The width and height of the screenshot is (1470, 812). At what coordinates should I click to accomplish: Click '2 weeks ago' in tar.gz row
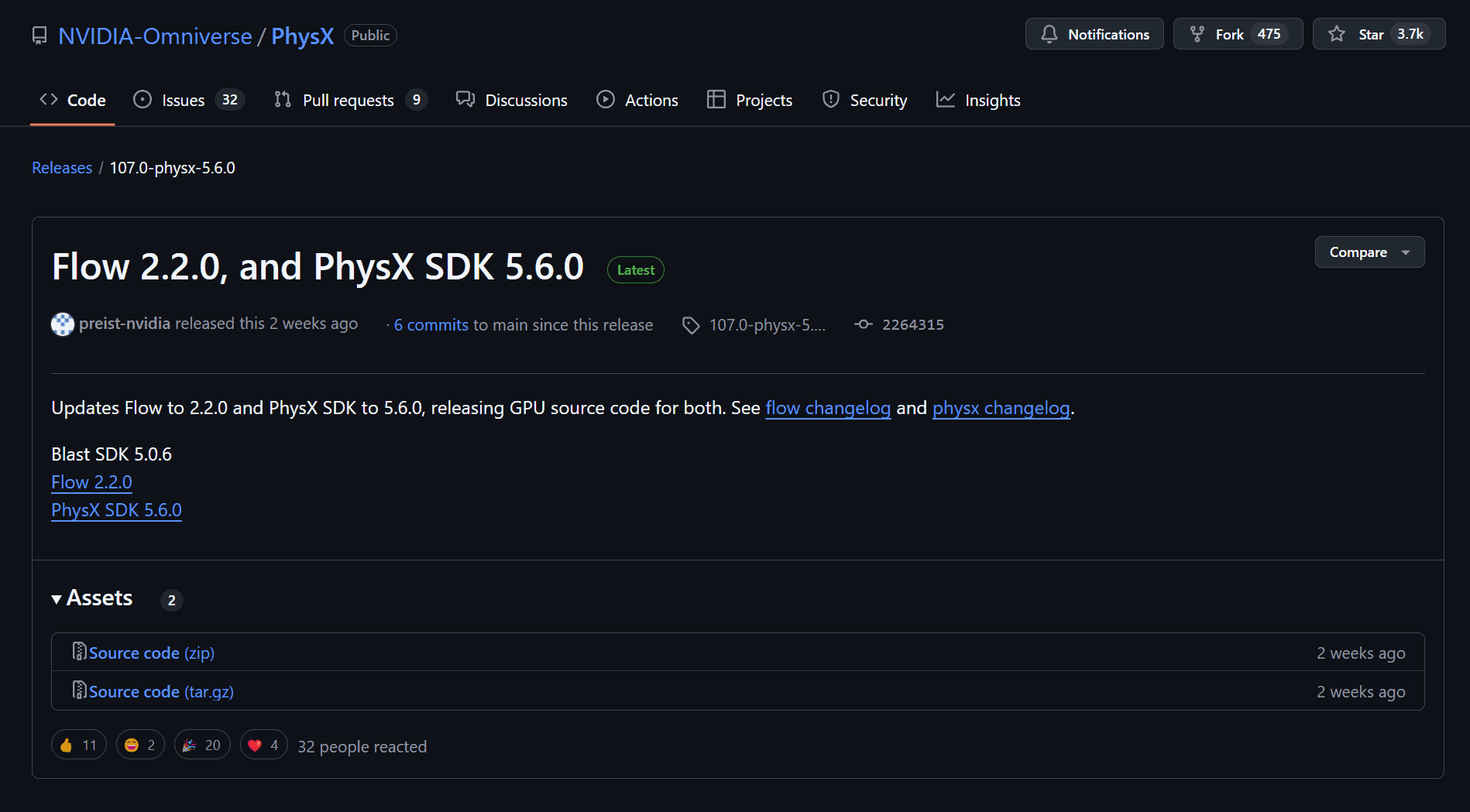click(1361, 692)
